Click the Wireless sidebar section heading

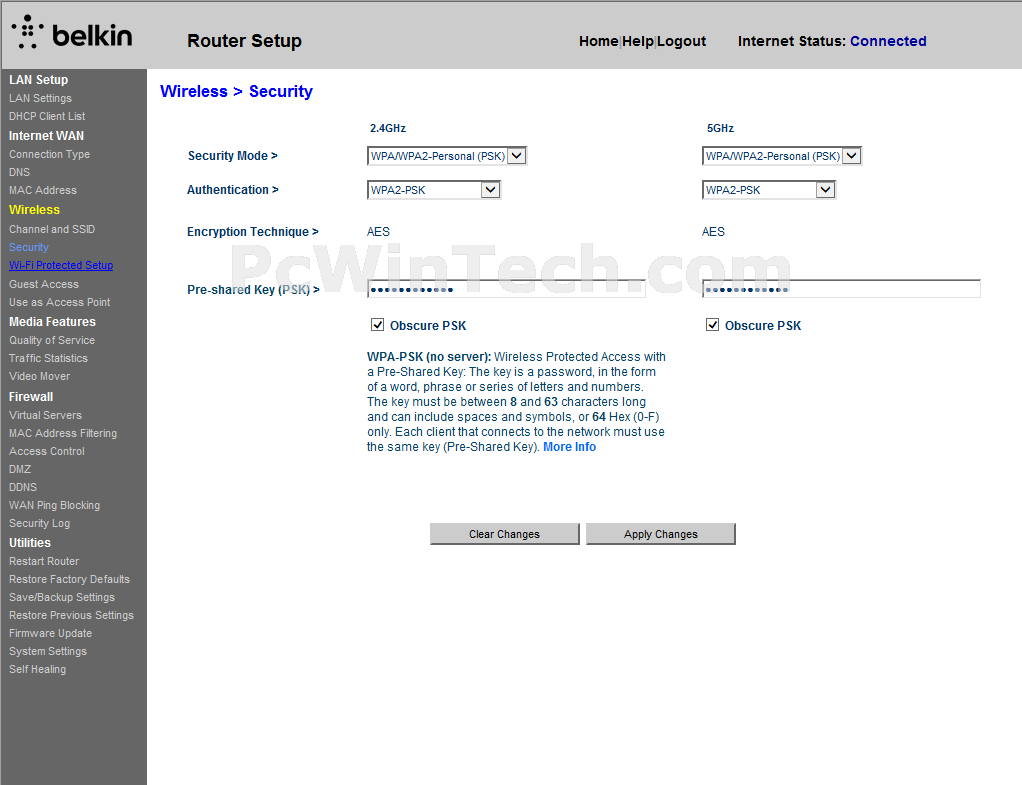click(x=35, y=210)
